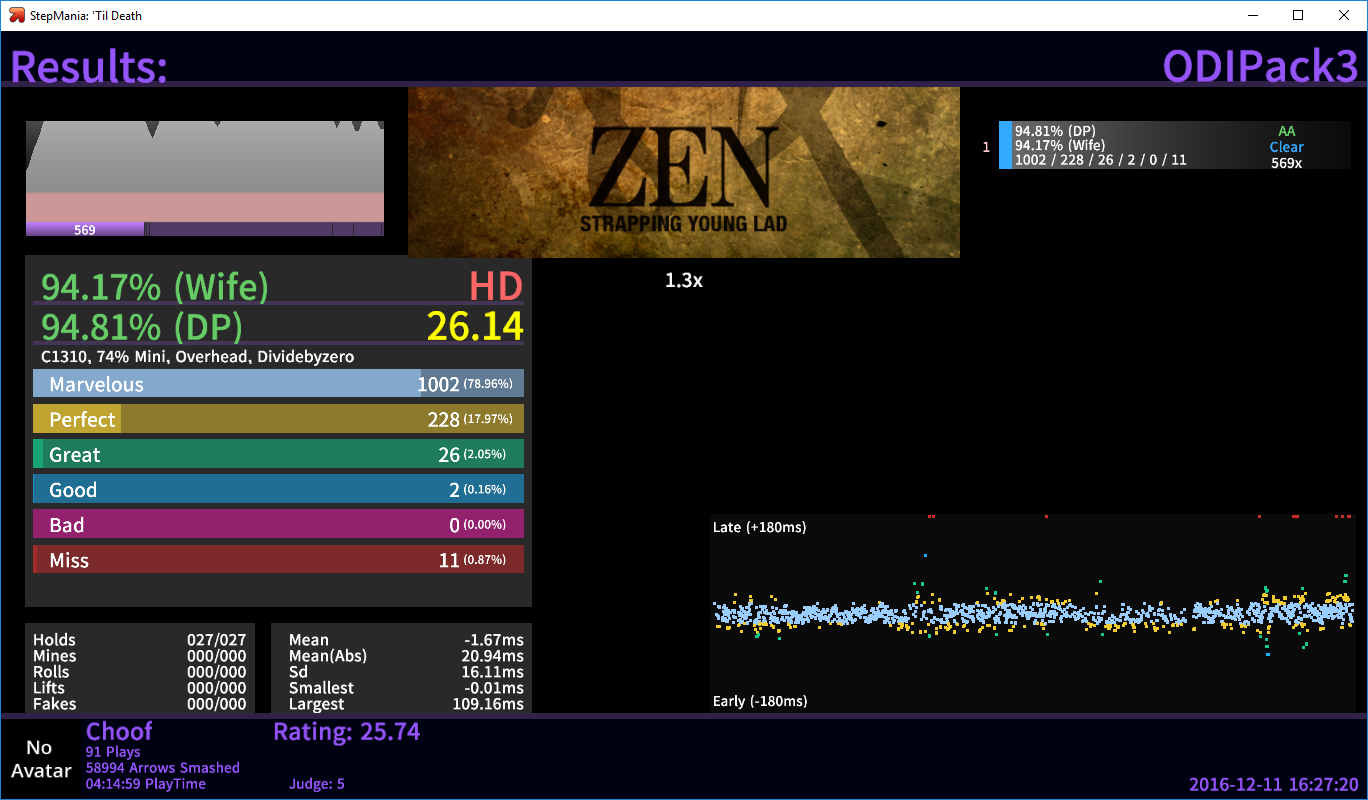This screenshot has height=800, width=1368.
Task: Click the 94.17% (Wife) score text
Action: (155, 287)
